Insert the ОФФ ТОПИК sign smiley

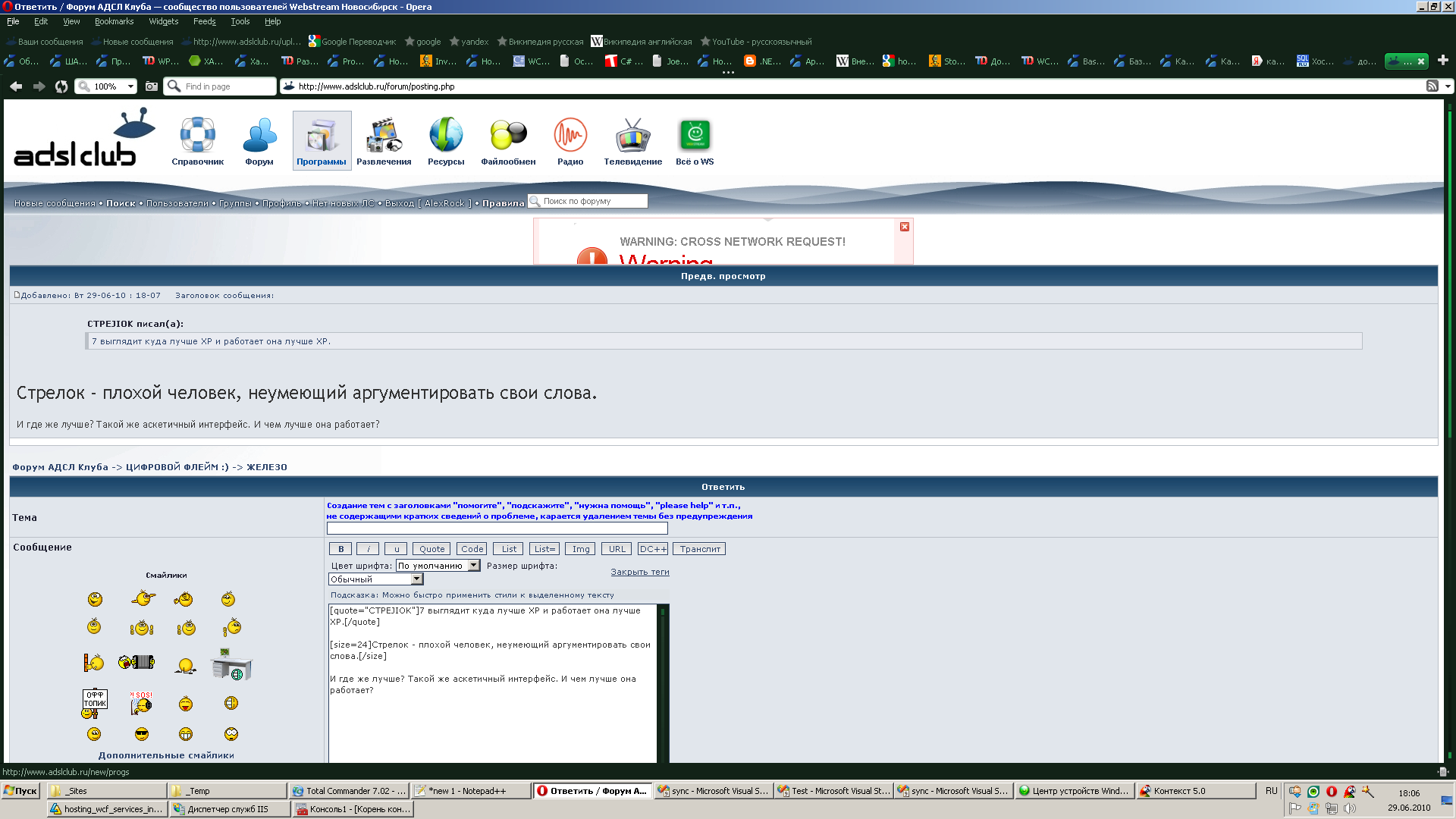click(94, 704)
